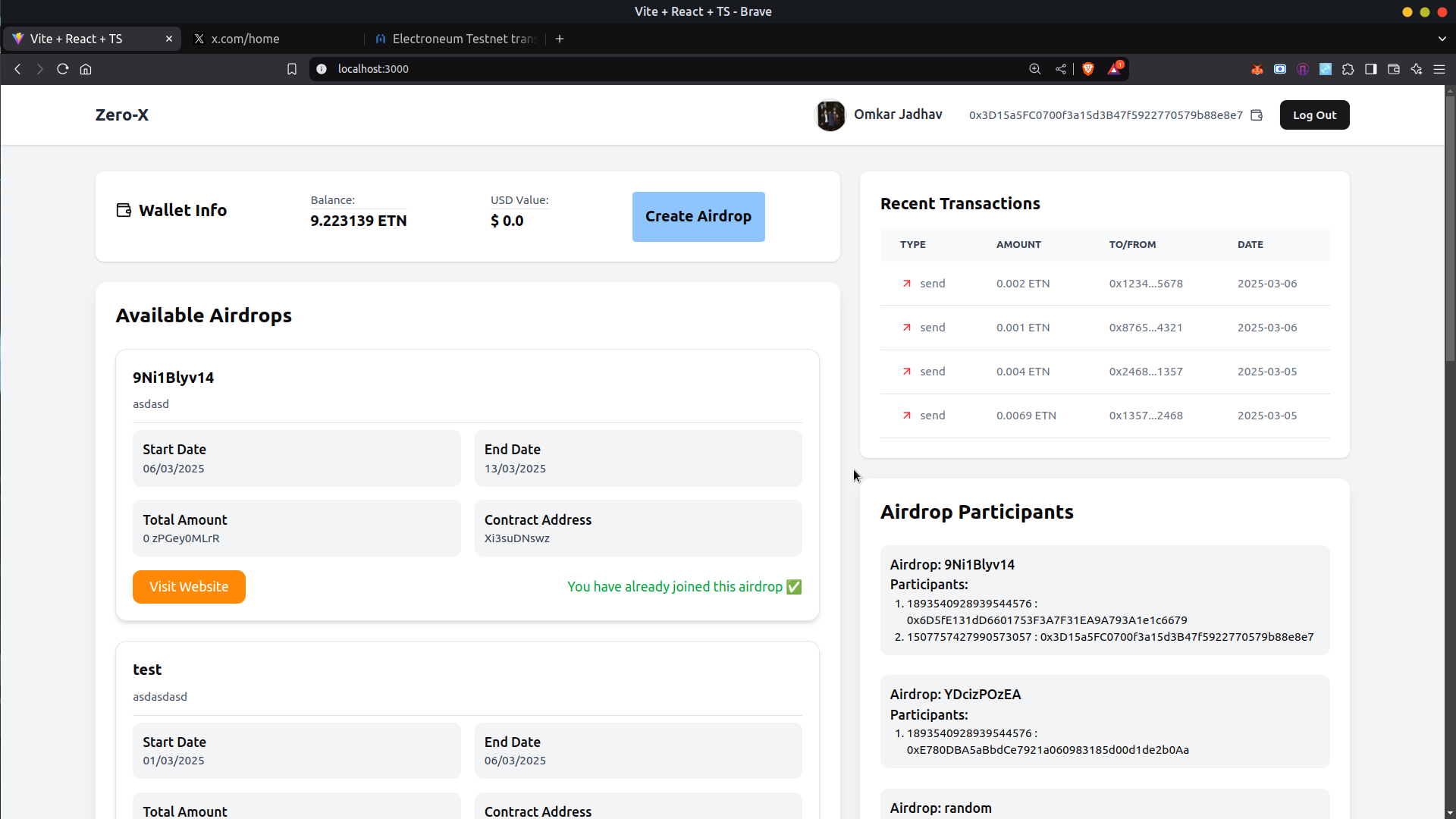Open Brave Wallet toolbar icon
Viewport: 1456px width, 819px height.
[x=1393, y=69]
